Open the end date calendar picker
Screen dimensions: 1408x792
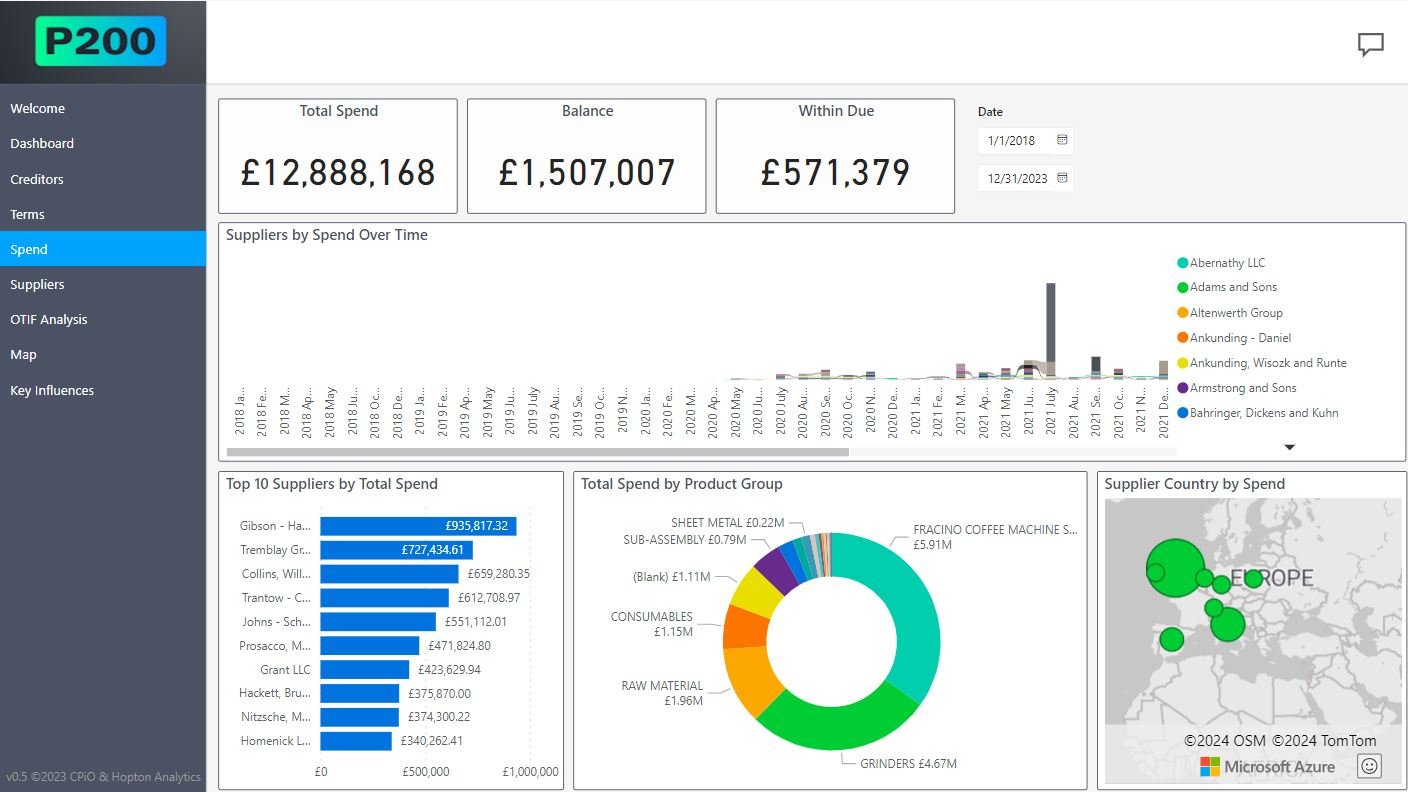[x=1062, y=177]
